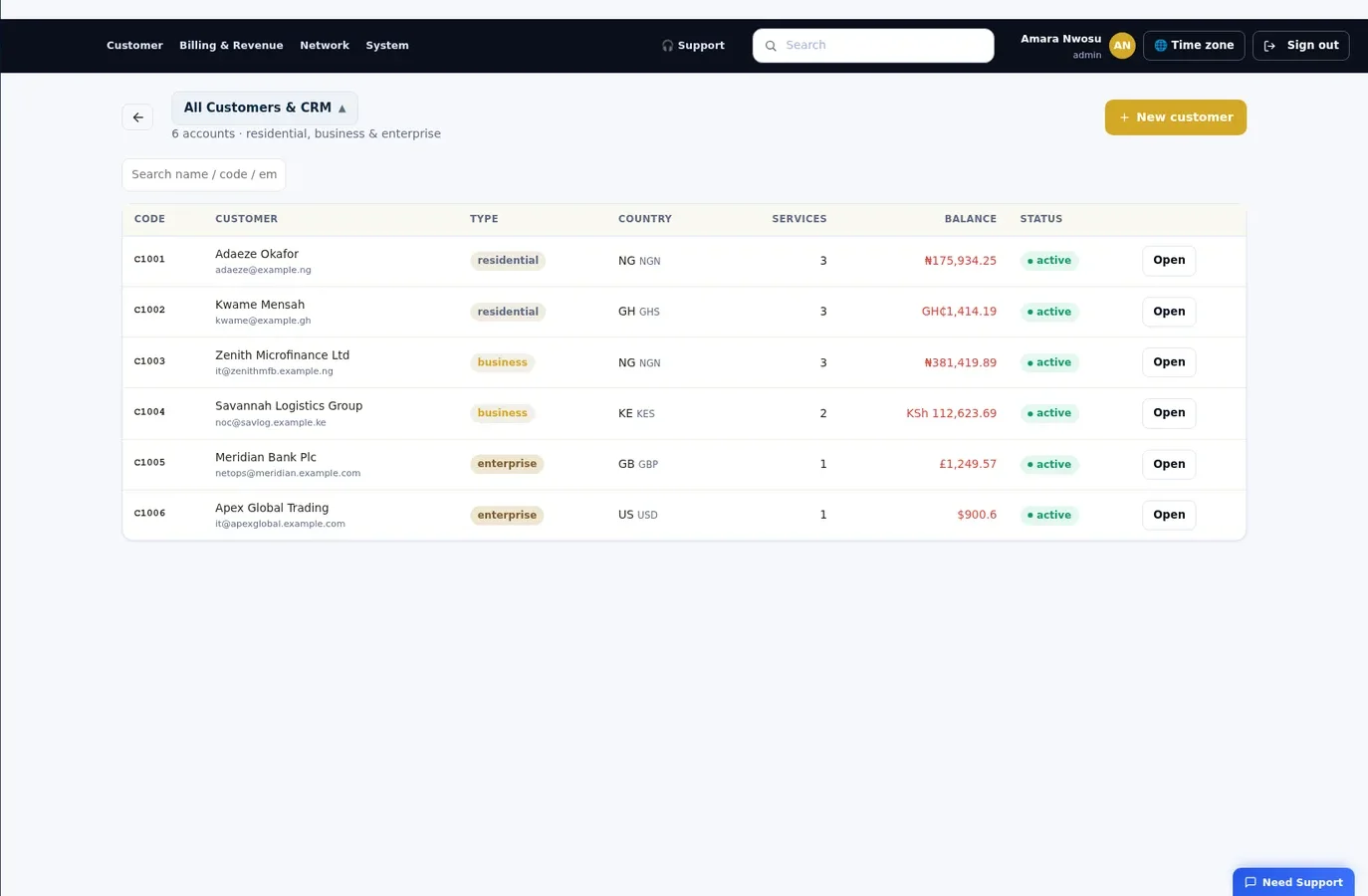Click balance KSh 112,623.69

pos(951,413)
